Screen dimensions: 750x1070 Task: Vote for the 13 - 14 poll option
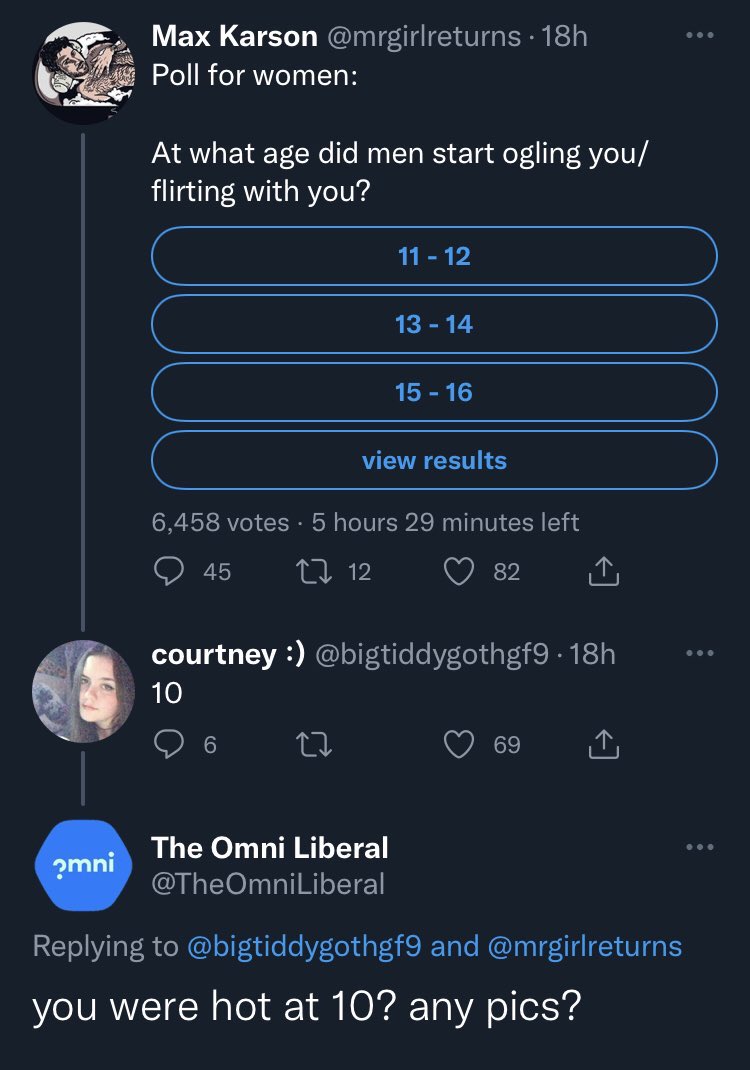coord(434,325)
